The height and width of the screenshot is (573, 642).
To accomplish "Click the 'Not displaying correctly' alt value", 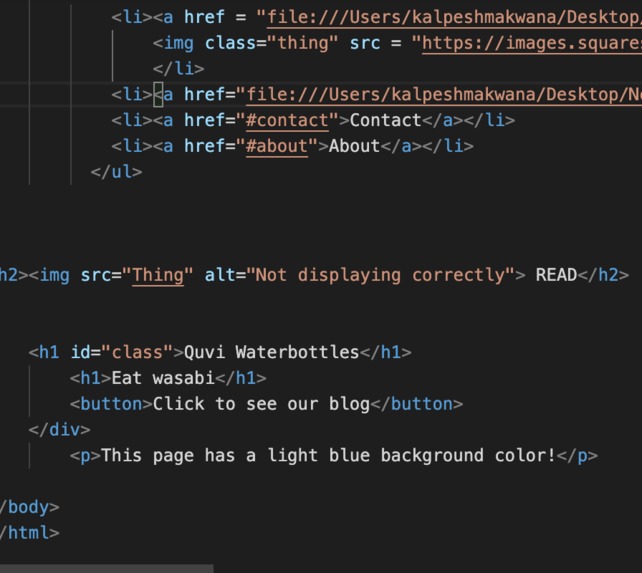I will [380, 275].
